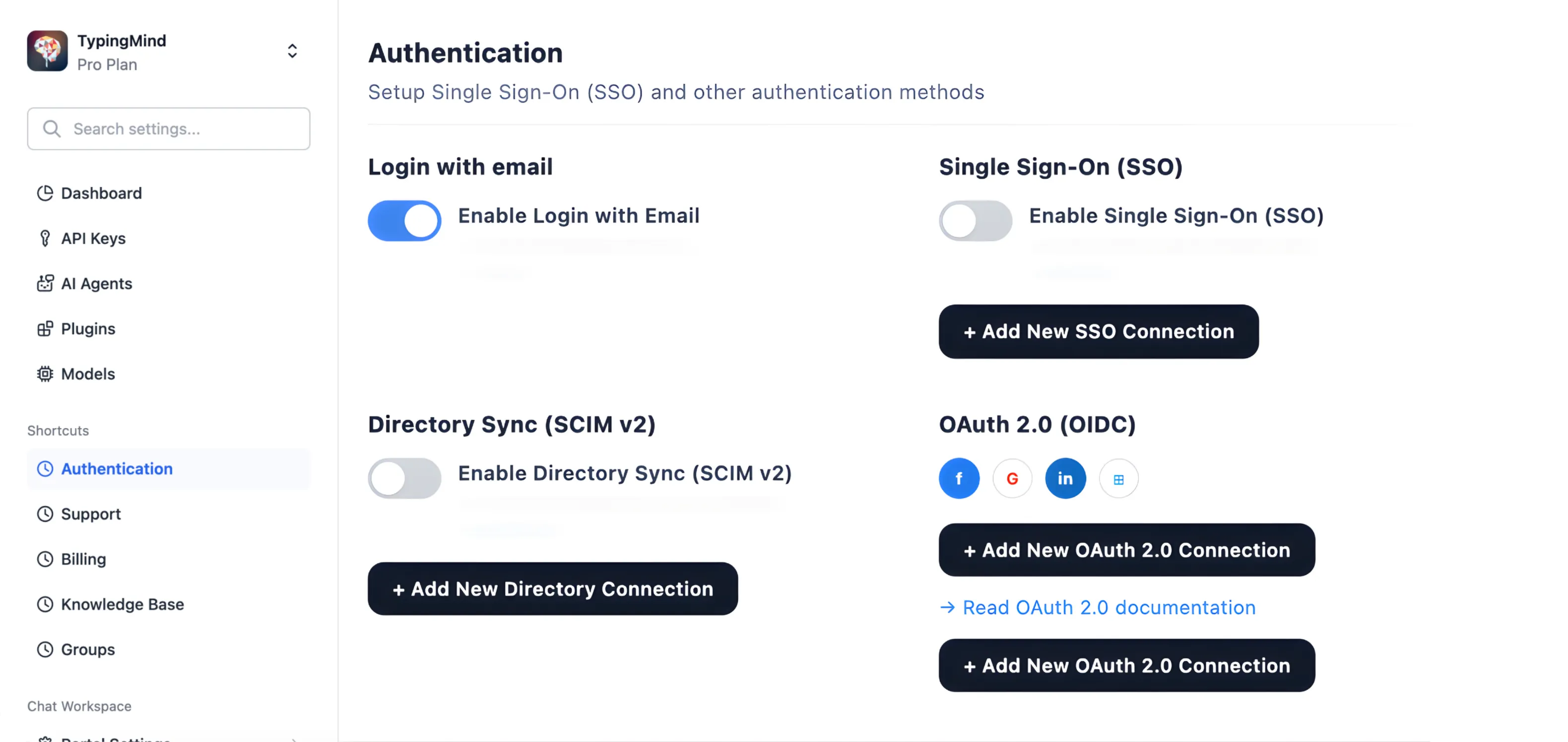Screen dimensions: 1568x742
Task: Go to the Billing section
Action: (x=83, y=558)
